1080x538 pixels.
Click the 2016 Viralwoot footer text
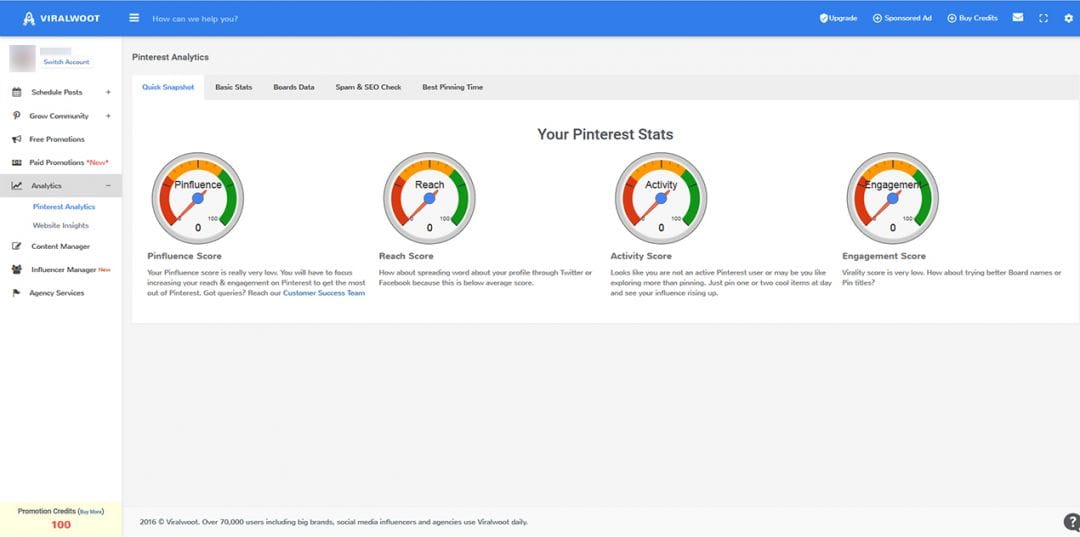point(334,522)
